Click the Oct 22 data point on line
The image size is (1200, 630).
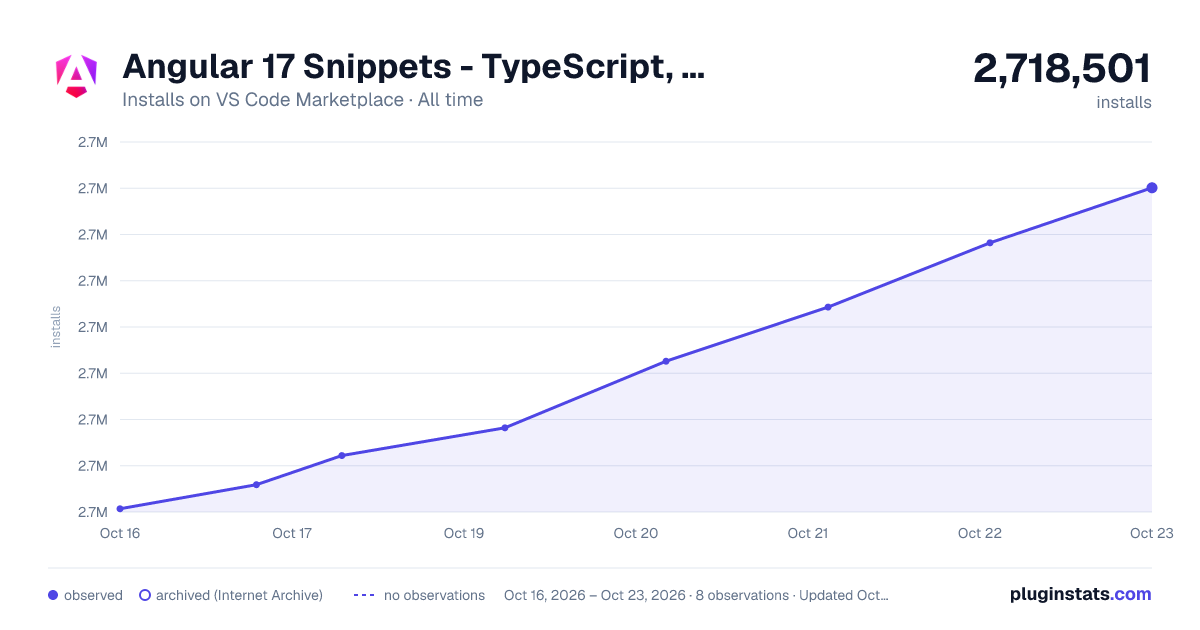(x=990, y=243)
